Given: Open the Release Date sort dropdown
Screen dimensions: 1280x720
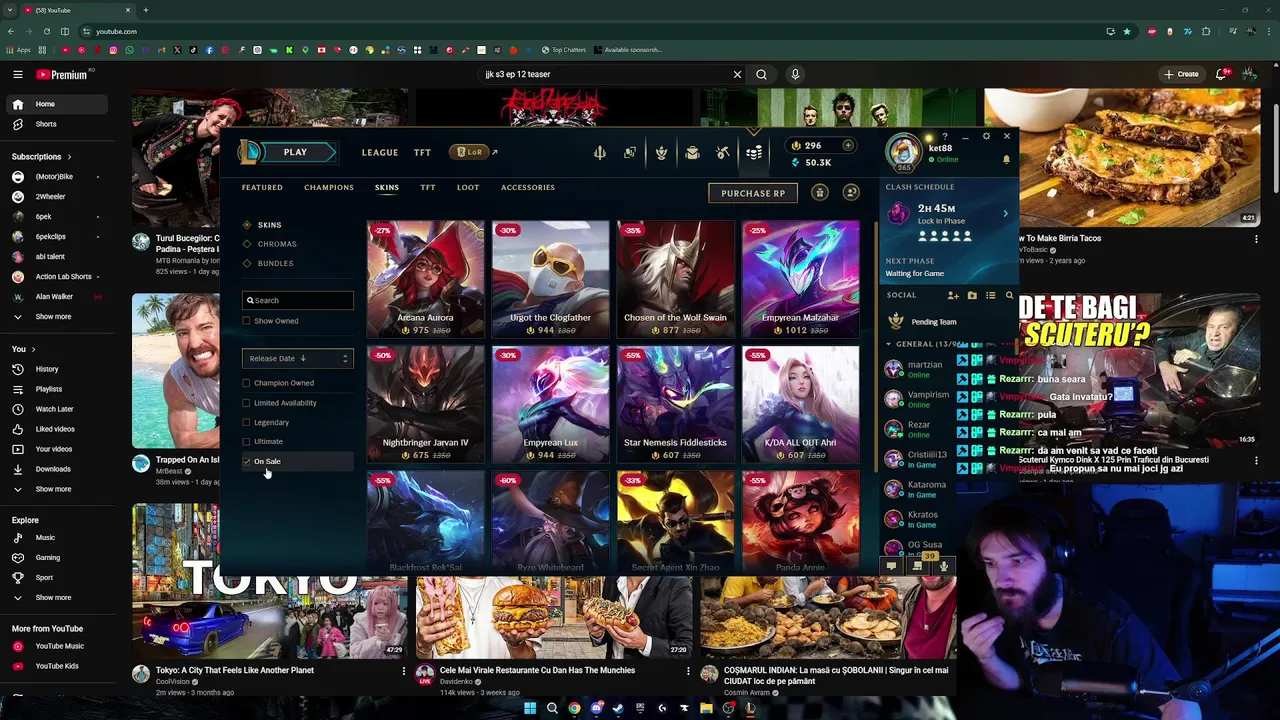Looking at the screenshot, I should (297, 358).
